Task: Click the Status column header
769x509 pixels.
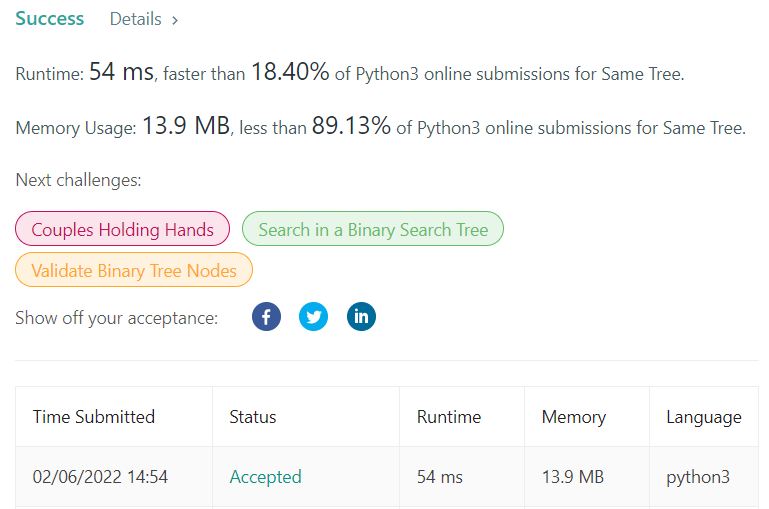Action: coord(253,417)
